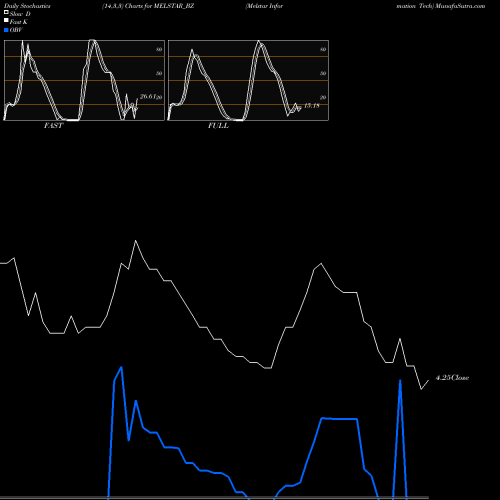This screenshot has height=500, width=500.
Task: Click the 'MELSTAR_BZ' chart title text
Action: click(x=174, y=6)
